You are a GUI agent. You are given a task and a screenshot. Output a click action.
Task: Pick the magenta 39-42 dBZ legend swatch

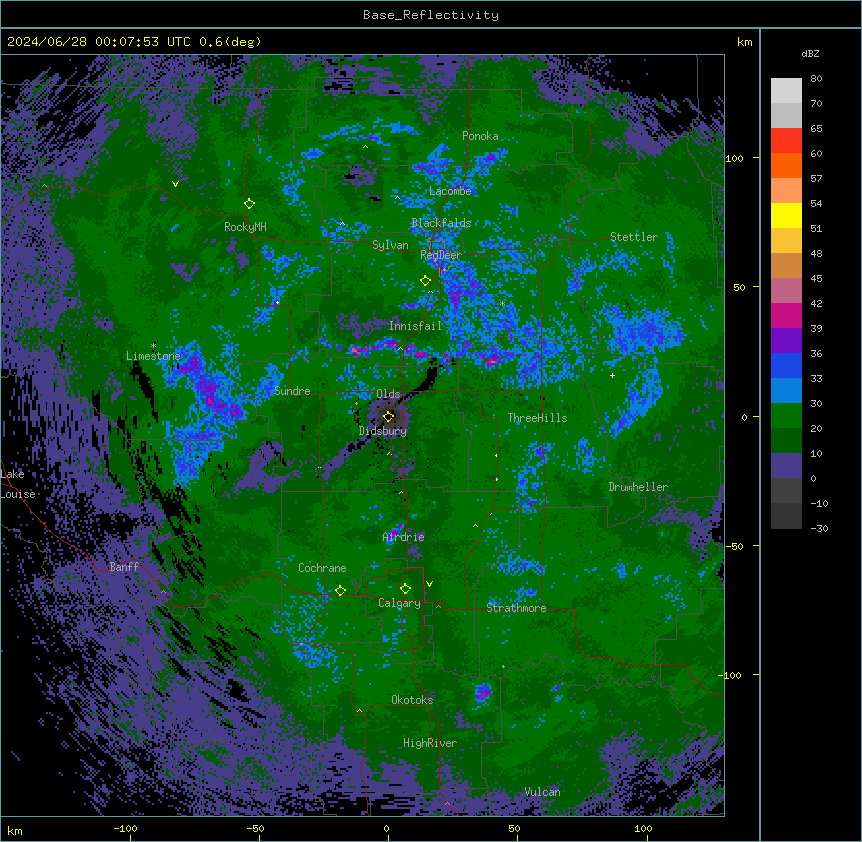786,316
